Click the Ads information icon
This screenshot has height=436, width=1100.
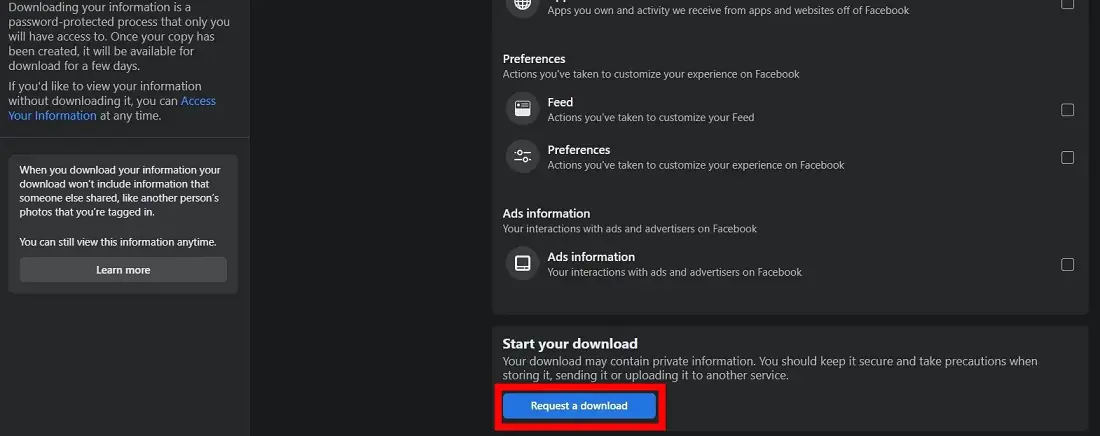pyautogui.click(x=522, y=264)
